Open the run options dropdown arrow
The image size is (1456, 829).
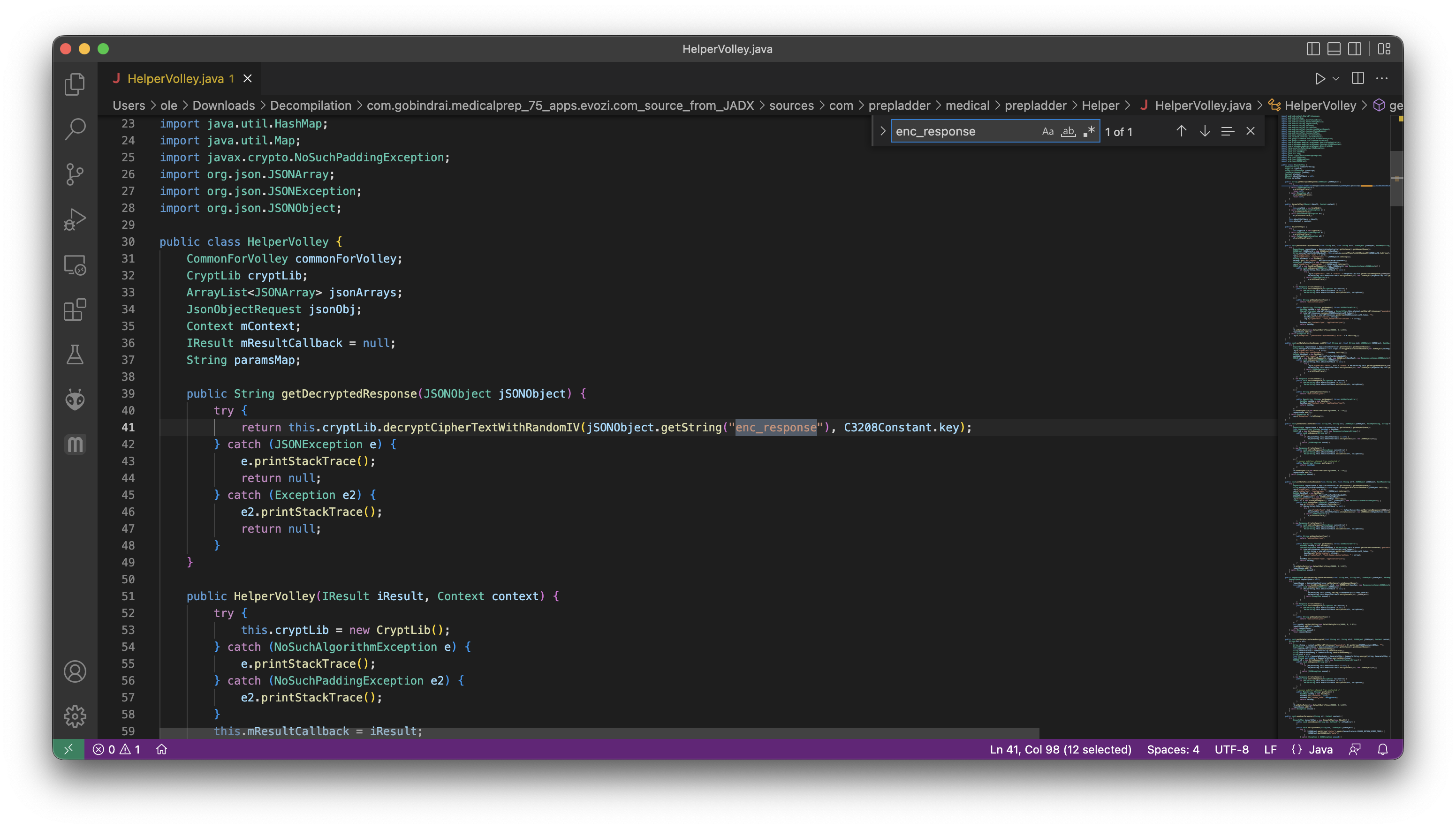pos(1336,79)
